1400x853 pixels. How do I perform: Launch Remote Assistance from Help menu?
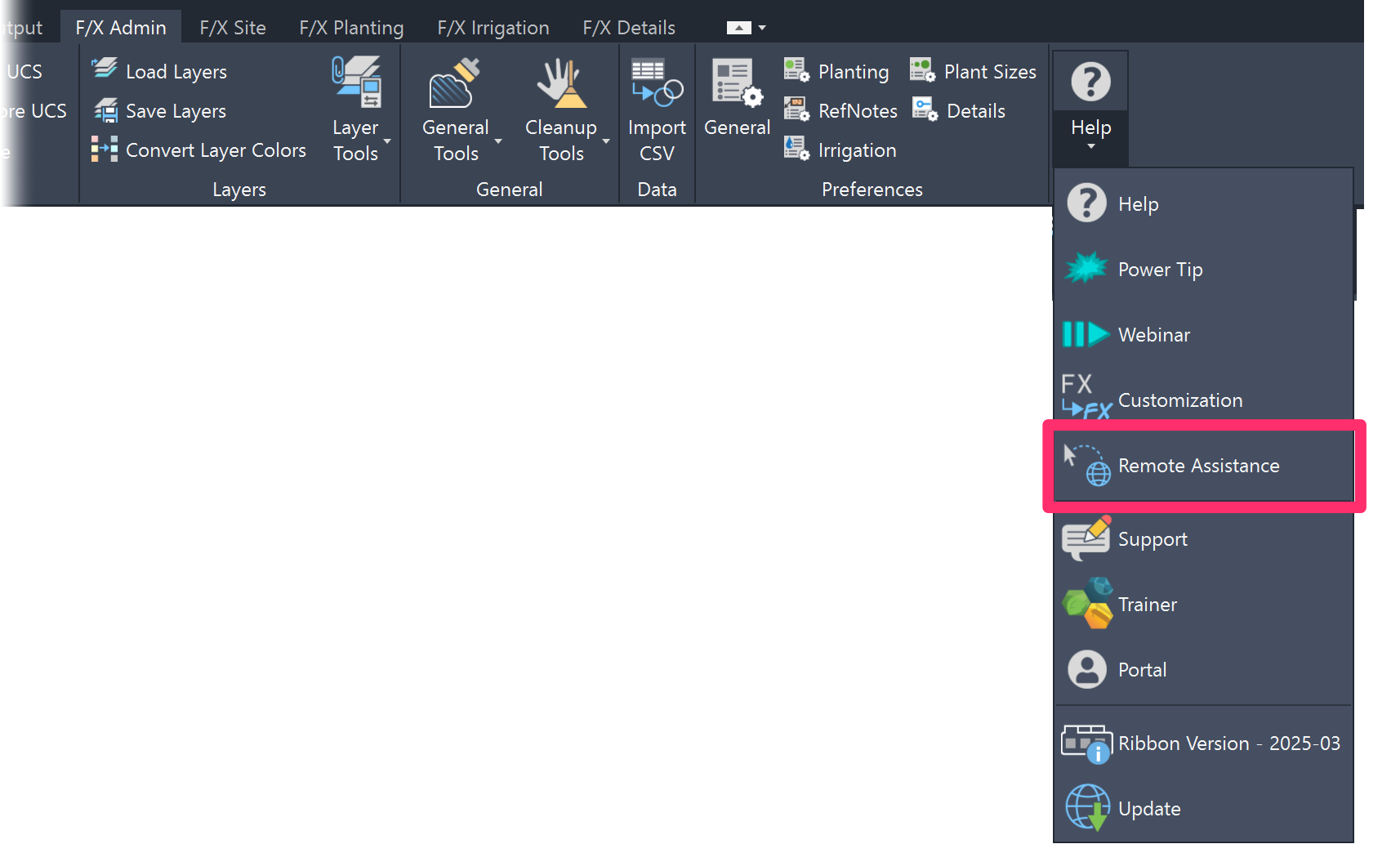point(1204,465)
